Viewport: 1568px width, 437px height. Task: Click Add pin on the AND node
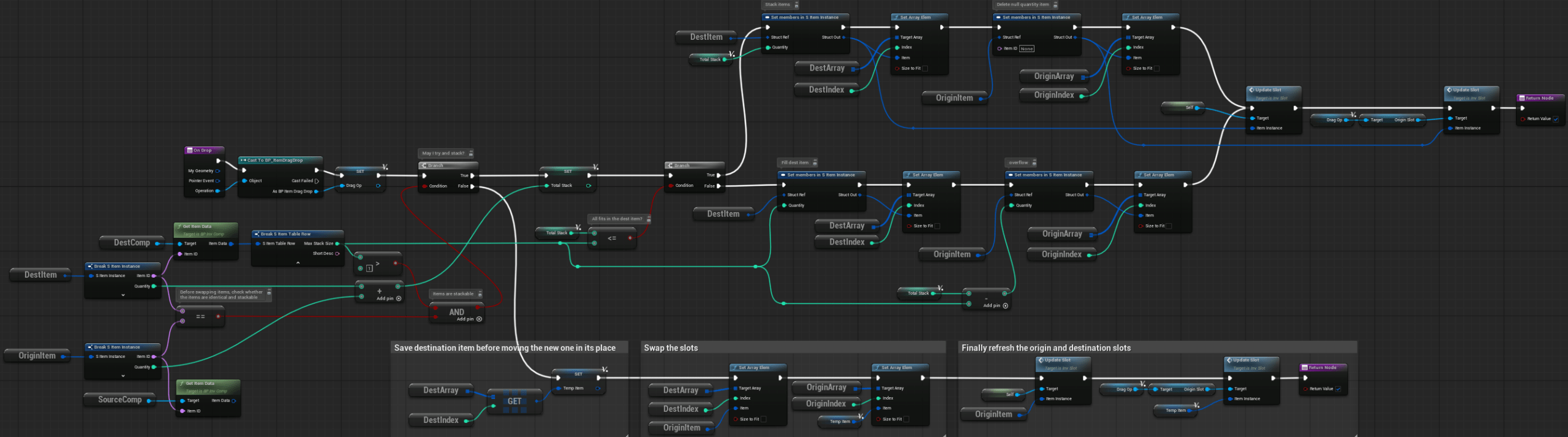coord(479,319)
